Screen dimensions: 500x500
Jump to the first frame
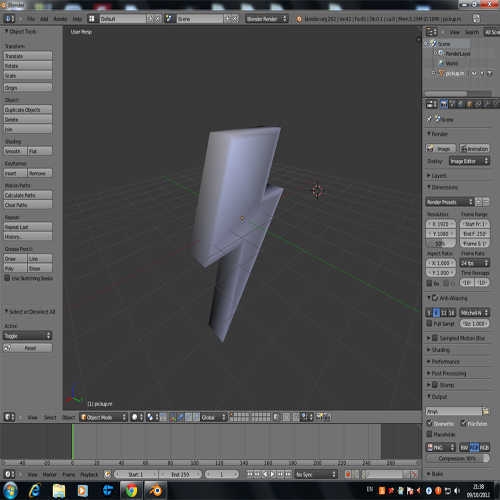coord(250,474)
